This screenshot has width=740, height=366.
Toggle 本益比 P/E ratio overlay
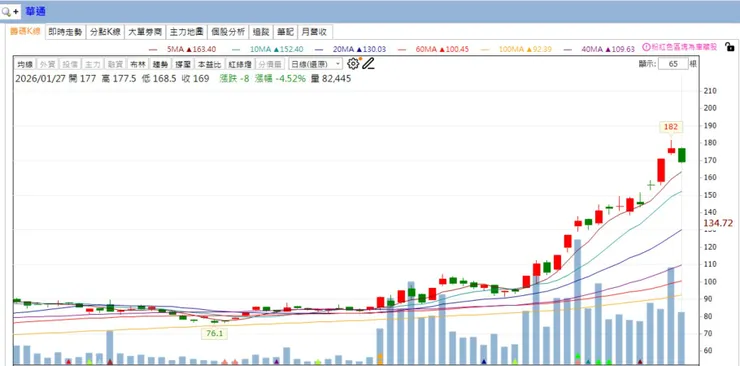click(209, 64)
